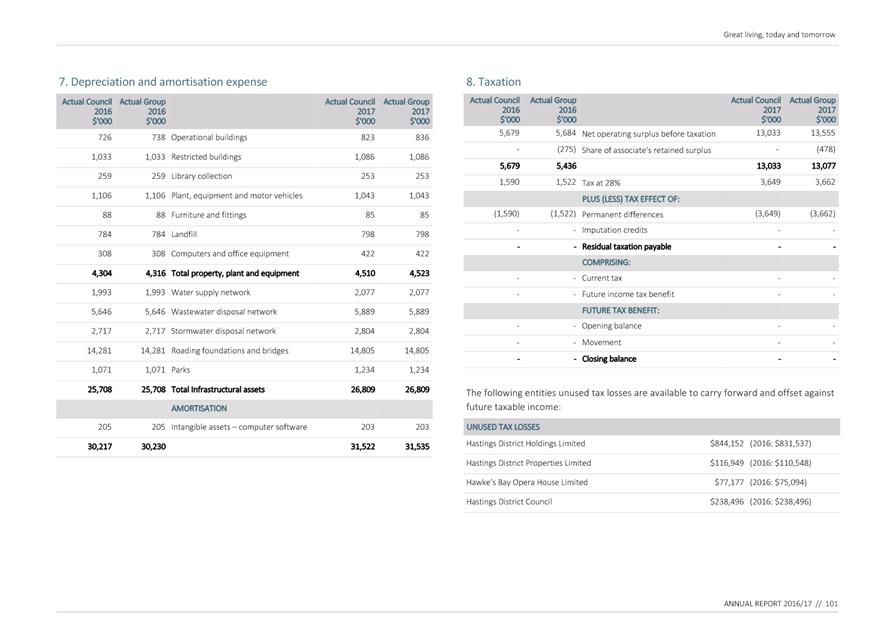Click 'Hawke's Bay Opera House Limited' entry
Image resolution: width=895 pixels, height=638 pixels.
[x=527, y=483]
